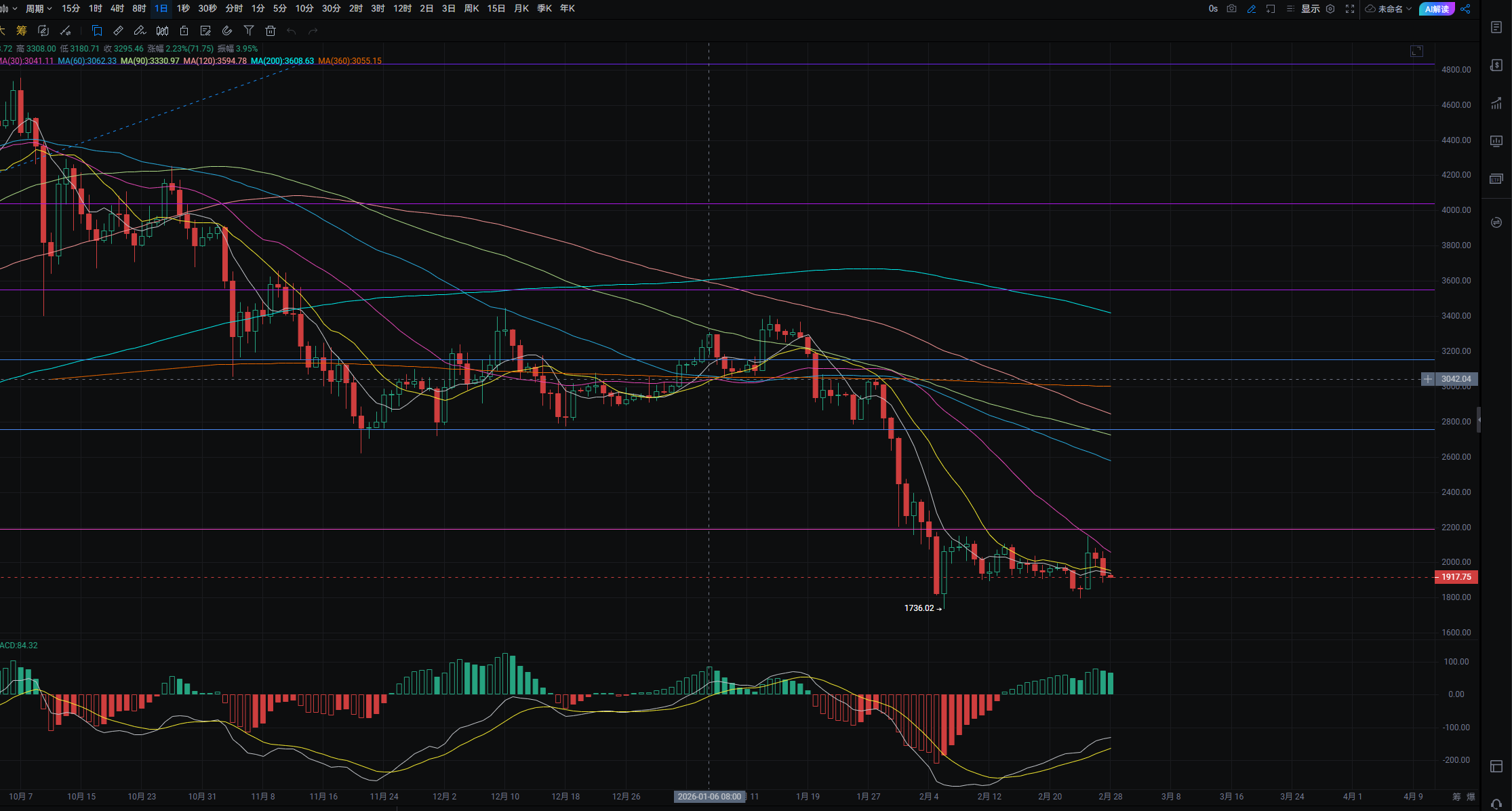Click the fullscreen expand icon in top bar
The width and height of the screenshot is (1512, 811).
(x=1350, y=9)
